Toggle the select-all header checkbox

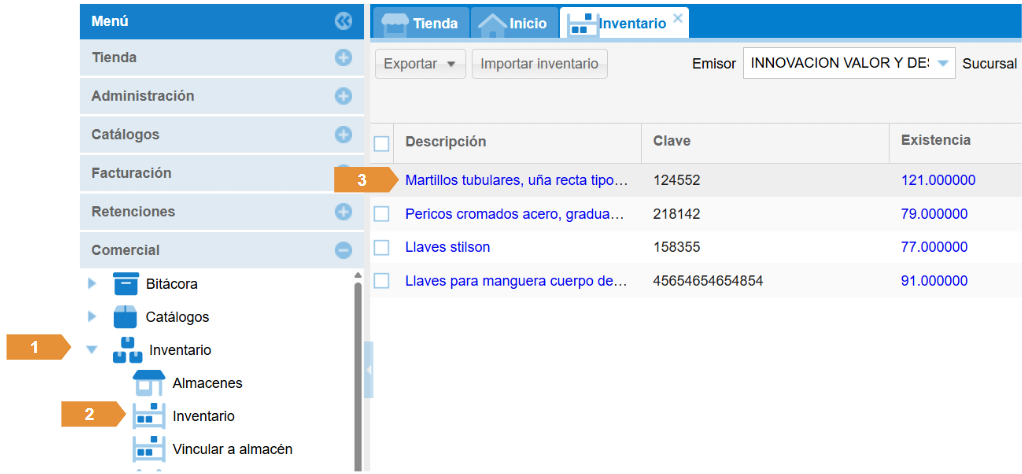pyautogui.click(x=381, y=143)
